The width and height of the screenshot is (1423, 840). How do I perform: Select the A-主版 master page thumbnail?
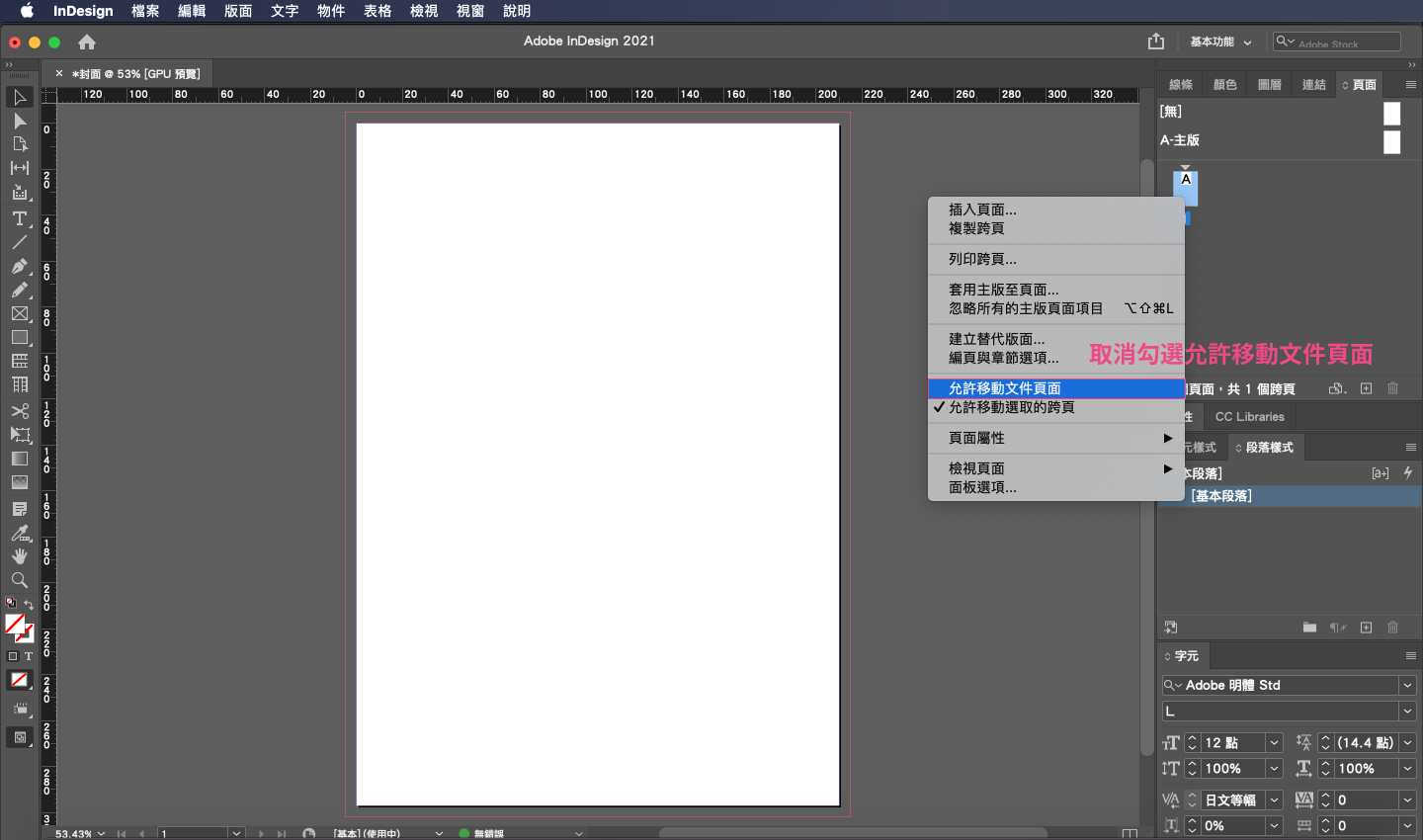click(1391, 142)
